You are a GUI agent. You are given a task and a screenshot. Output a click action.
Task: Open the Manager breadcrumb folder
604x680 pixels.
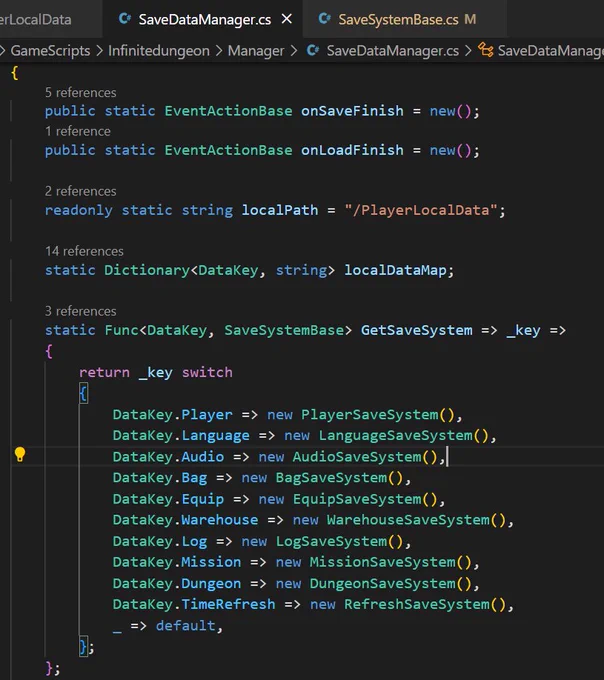256,51
